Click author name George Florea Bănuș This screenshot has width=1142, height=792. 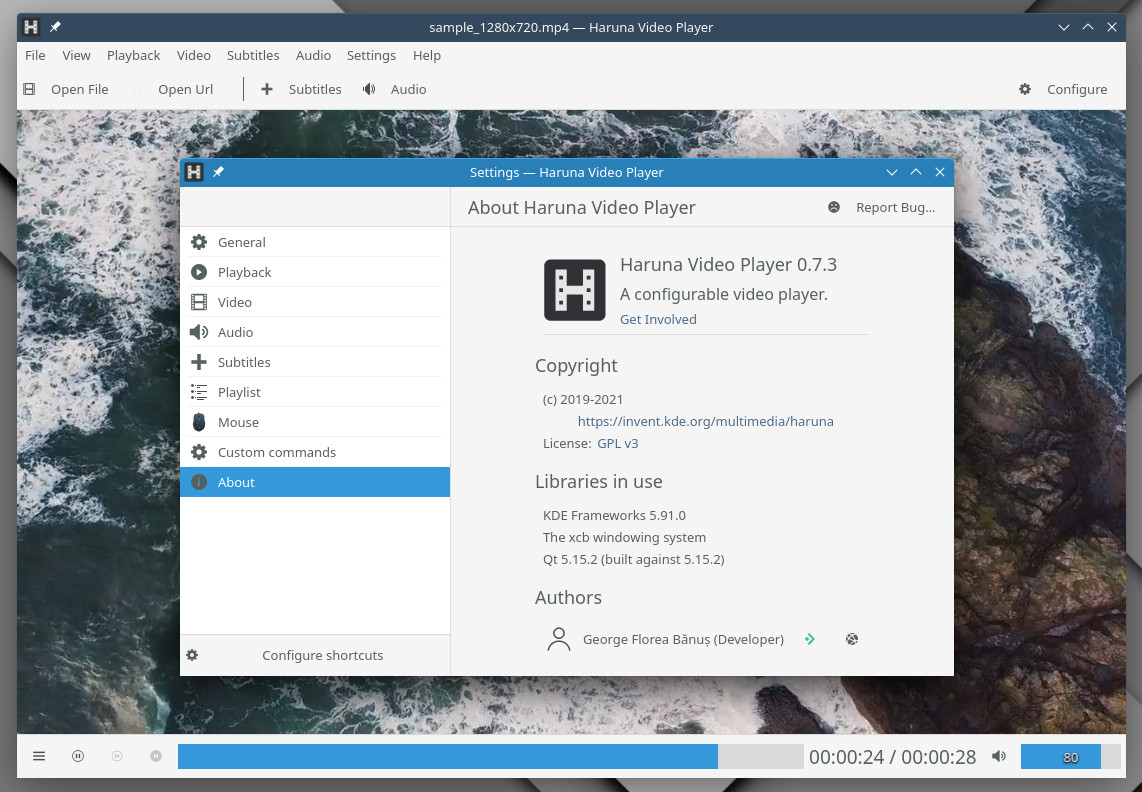pyautogui.click(x=683, y=639)
